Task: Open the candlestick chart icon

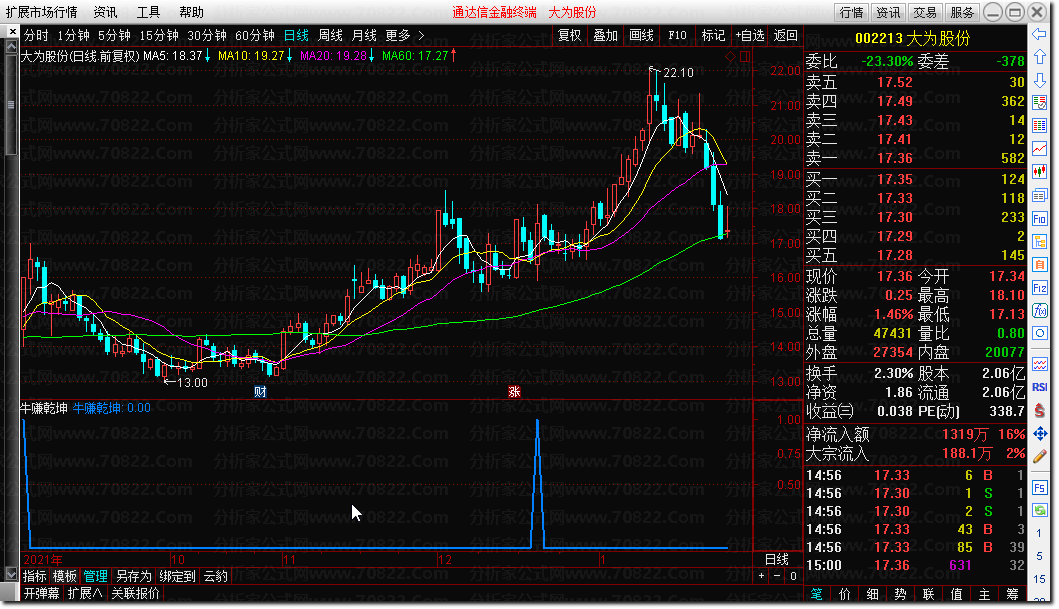Action: point(1039,171)
